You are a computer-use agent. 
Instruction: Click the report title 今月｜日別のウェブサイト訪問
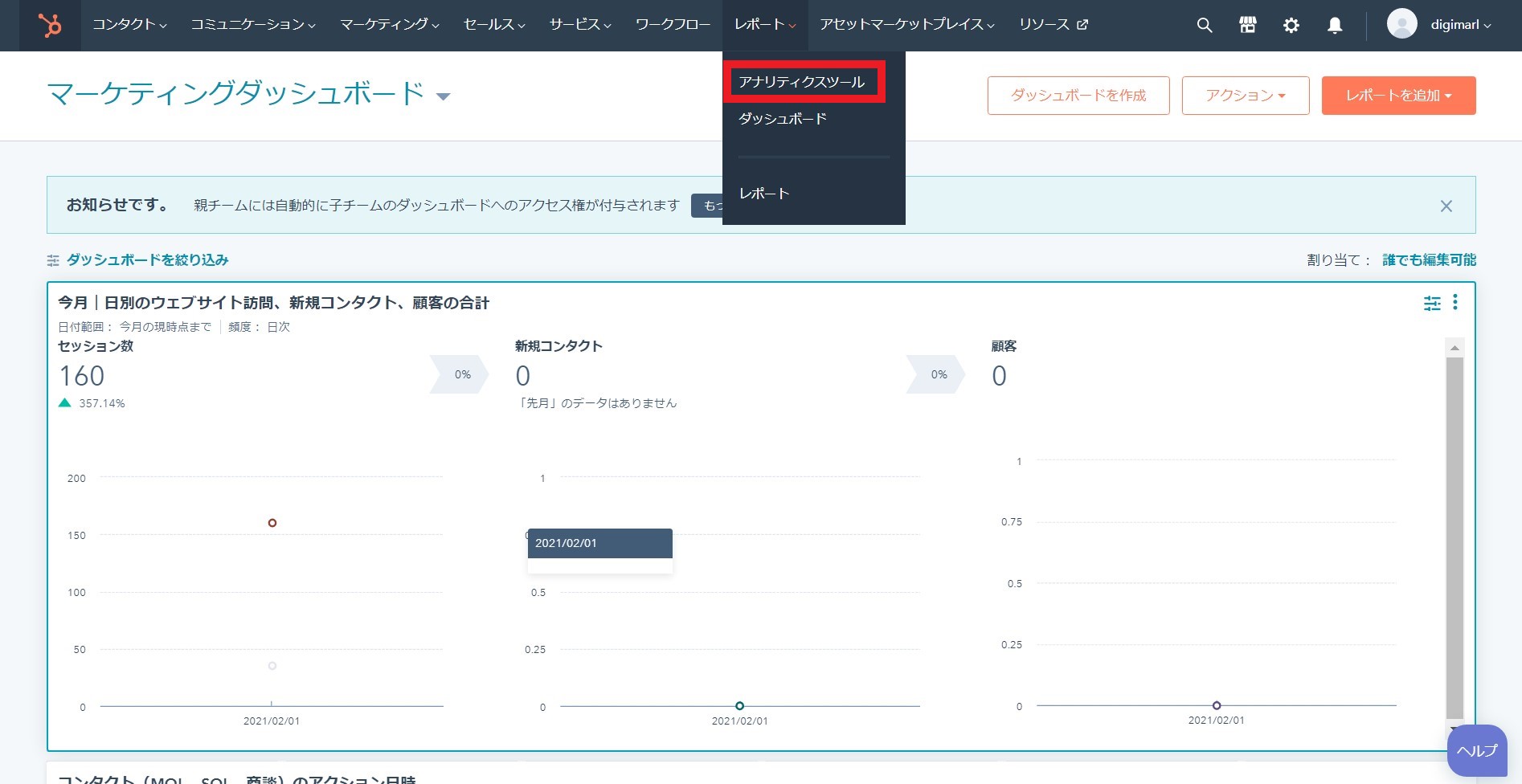273,303
